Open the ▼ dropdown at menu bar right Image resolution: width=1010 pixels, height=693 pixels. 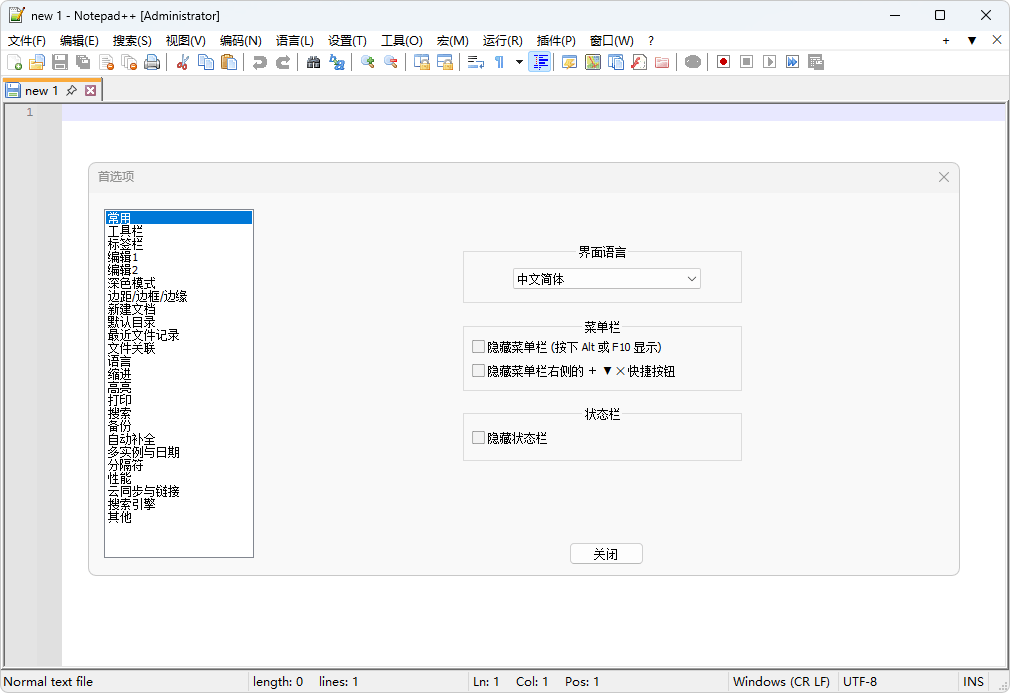tap(971, 41)
